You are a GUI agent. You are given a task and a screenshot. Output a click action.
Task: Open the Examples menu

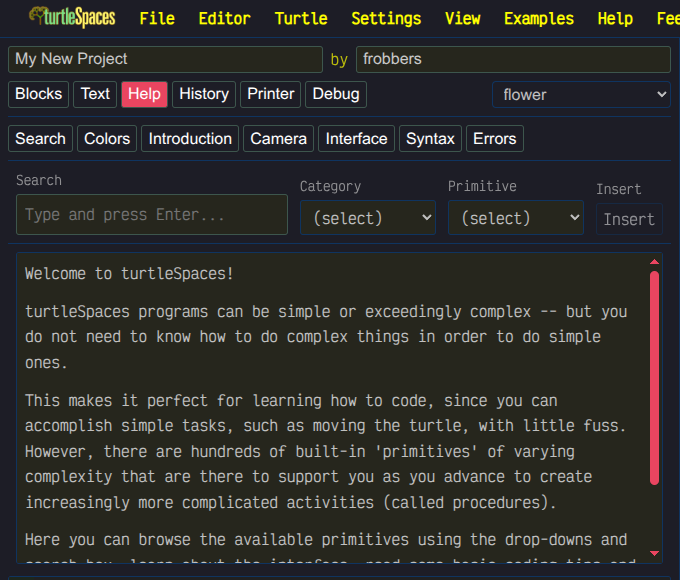[539, 19]
